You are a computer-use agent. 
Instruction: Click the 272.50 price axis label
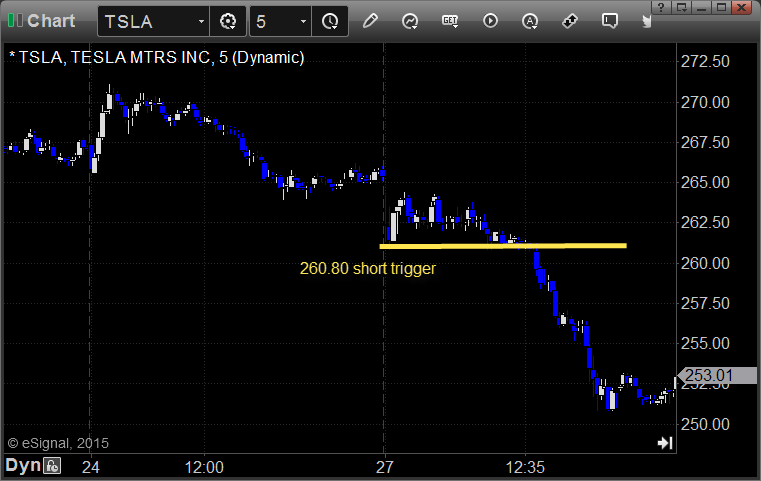tap(705, 62)
